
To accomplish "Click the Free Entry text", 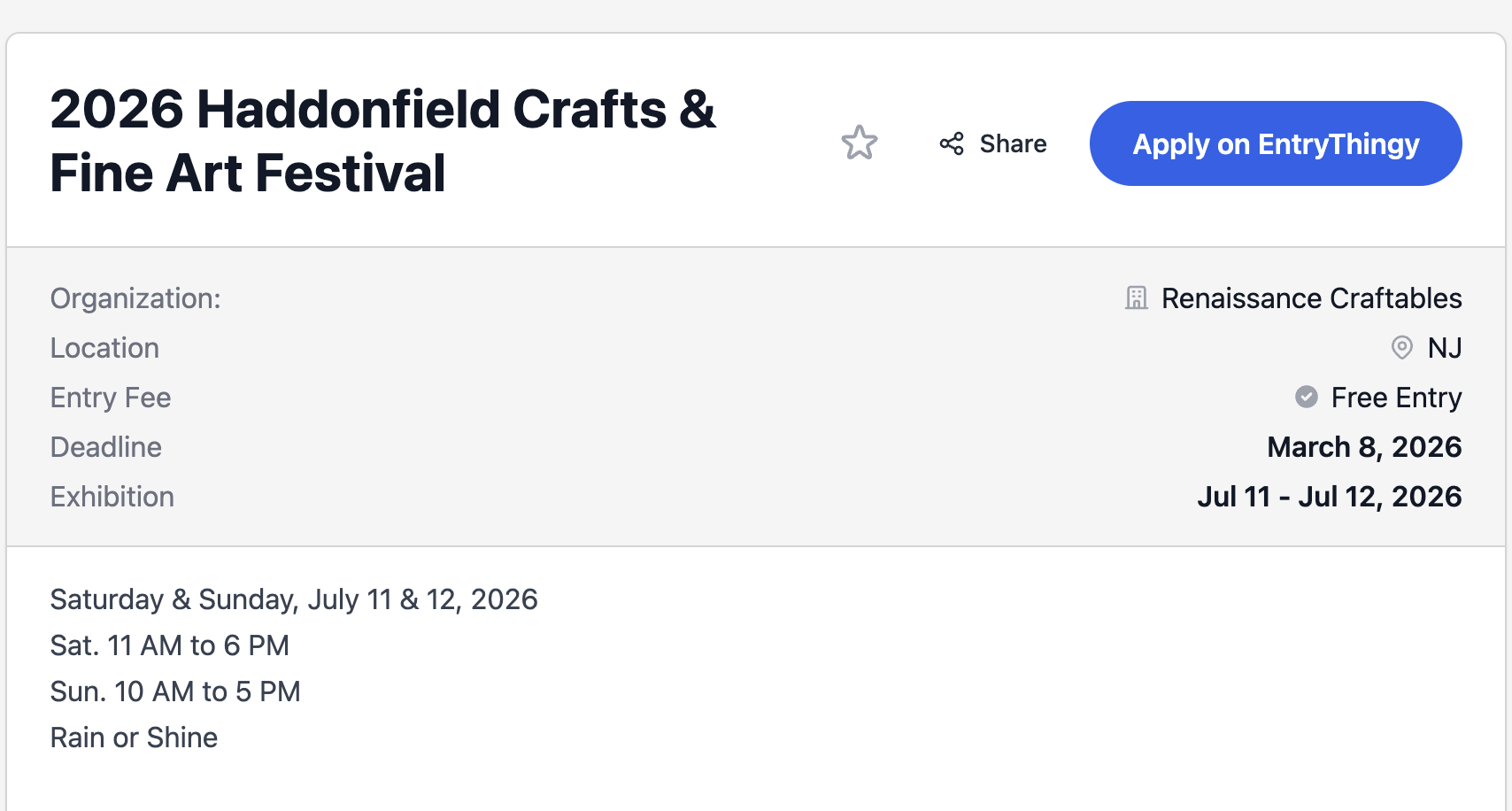I will pos(1396,398).
